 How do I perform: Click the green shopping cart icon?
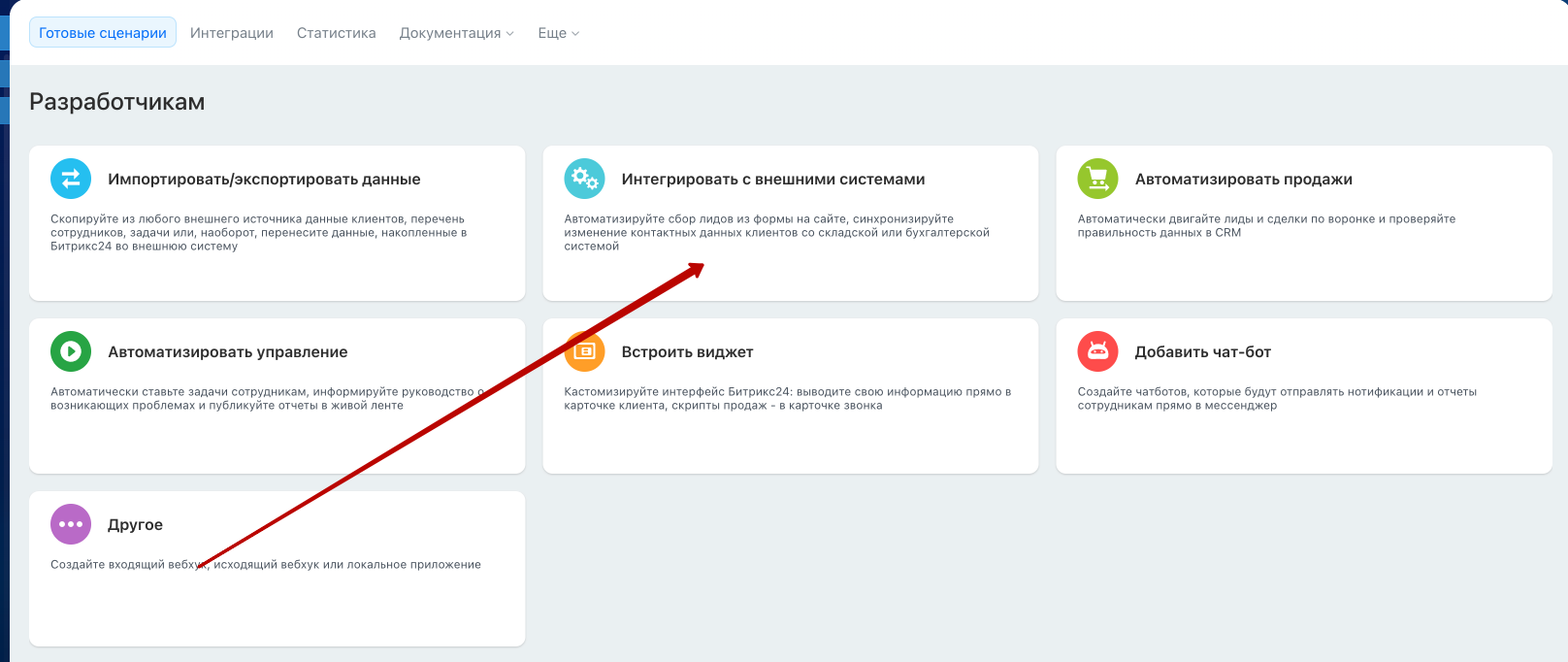coord(1097,179)
